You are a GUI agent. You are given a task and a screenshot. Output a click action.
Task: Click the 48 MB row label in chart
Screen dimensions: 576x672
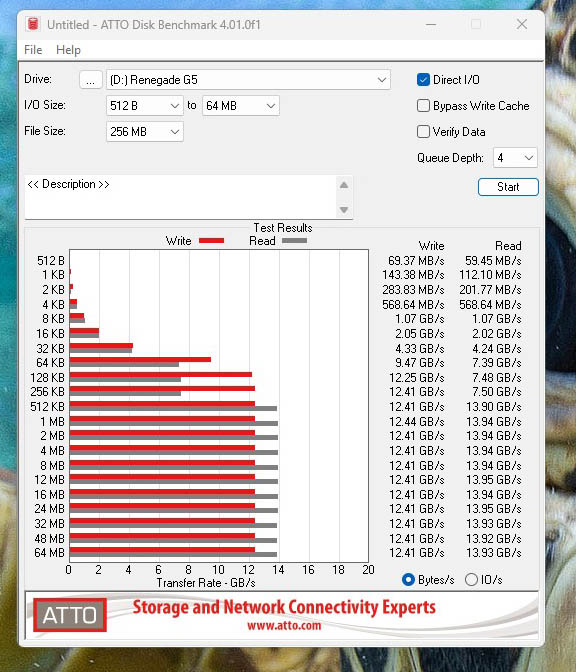49,539
